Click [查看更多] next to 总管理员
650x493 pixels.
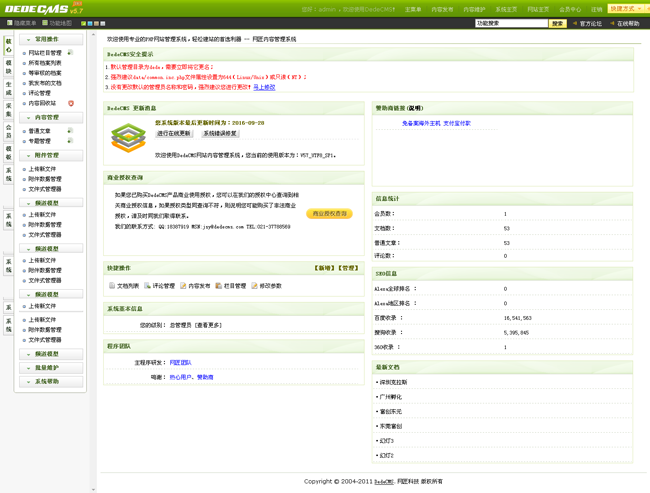coord(208,325)
